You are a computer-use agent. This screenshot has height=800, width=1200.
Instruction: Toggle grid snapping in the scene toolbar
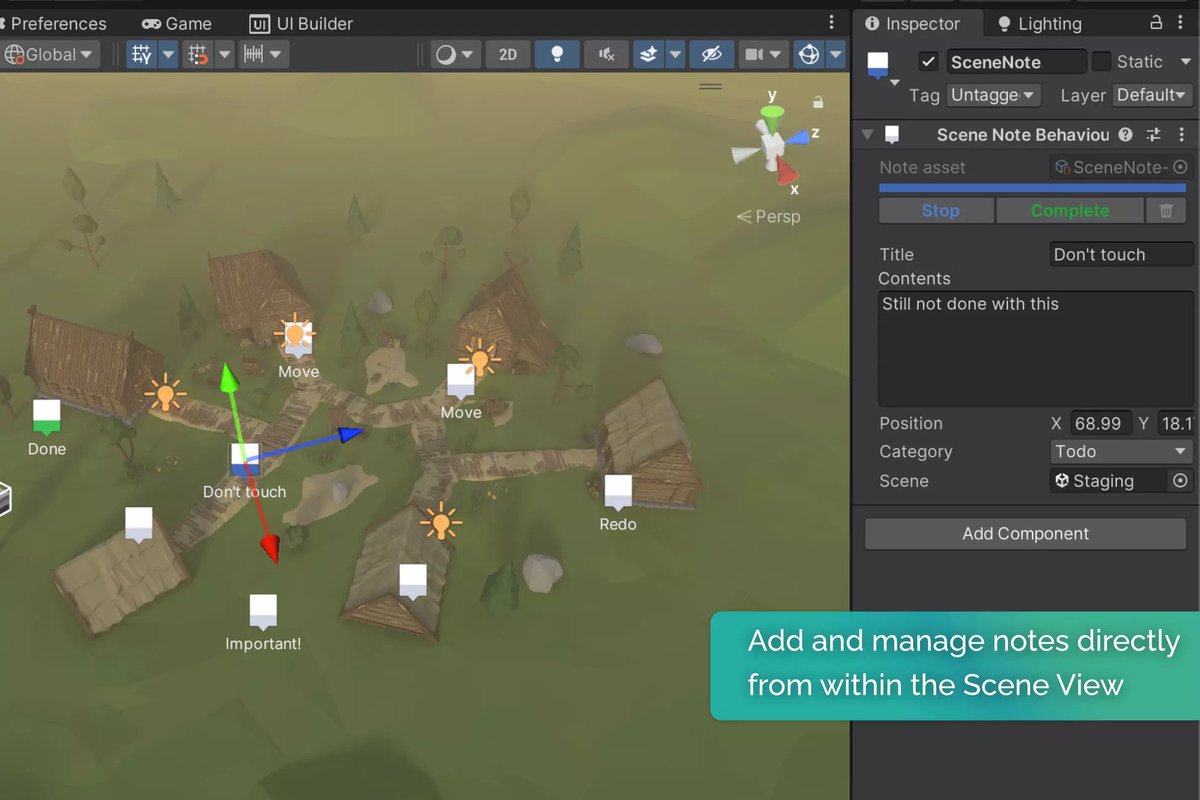(141, 54)
